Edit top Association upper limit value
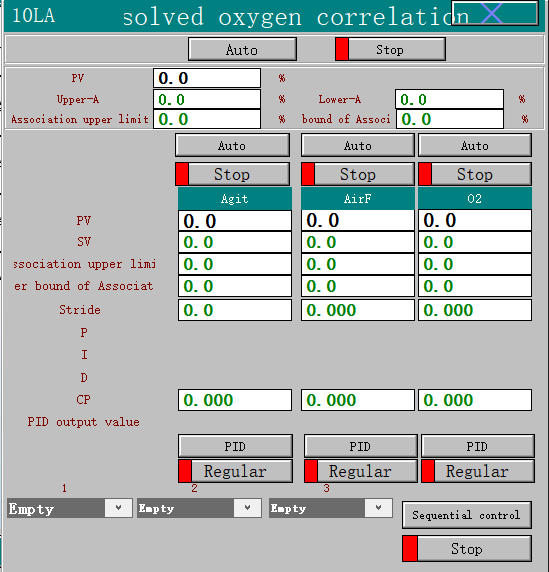 click(207, 119)
